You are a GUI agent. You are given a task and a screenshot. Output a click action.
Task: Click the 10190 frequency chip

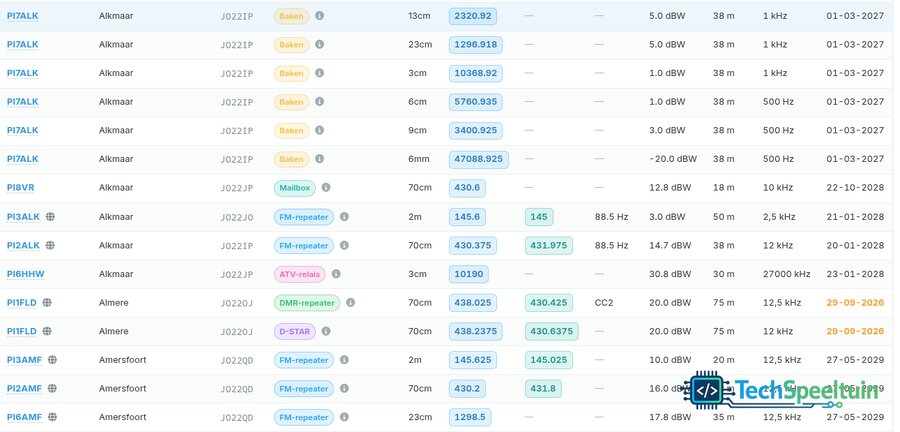click(x=468, y=274)
